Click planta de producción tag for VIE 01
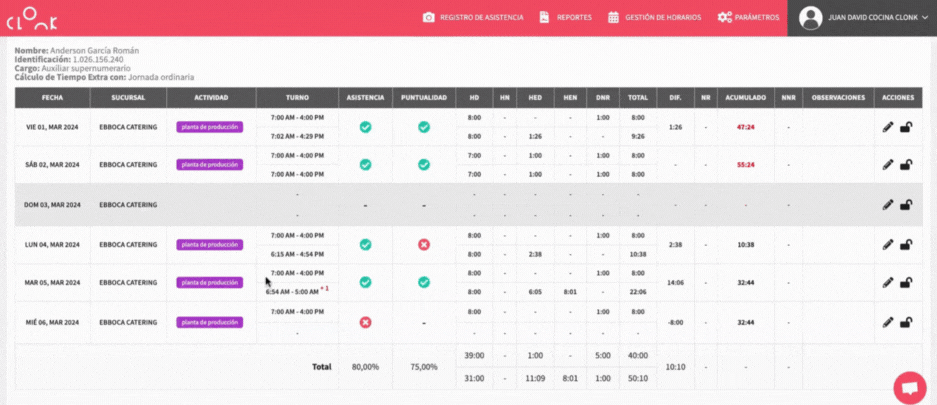The width and height of the screenshot is (937, 405). (x=210, y=127)
